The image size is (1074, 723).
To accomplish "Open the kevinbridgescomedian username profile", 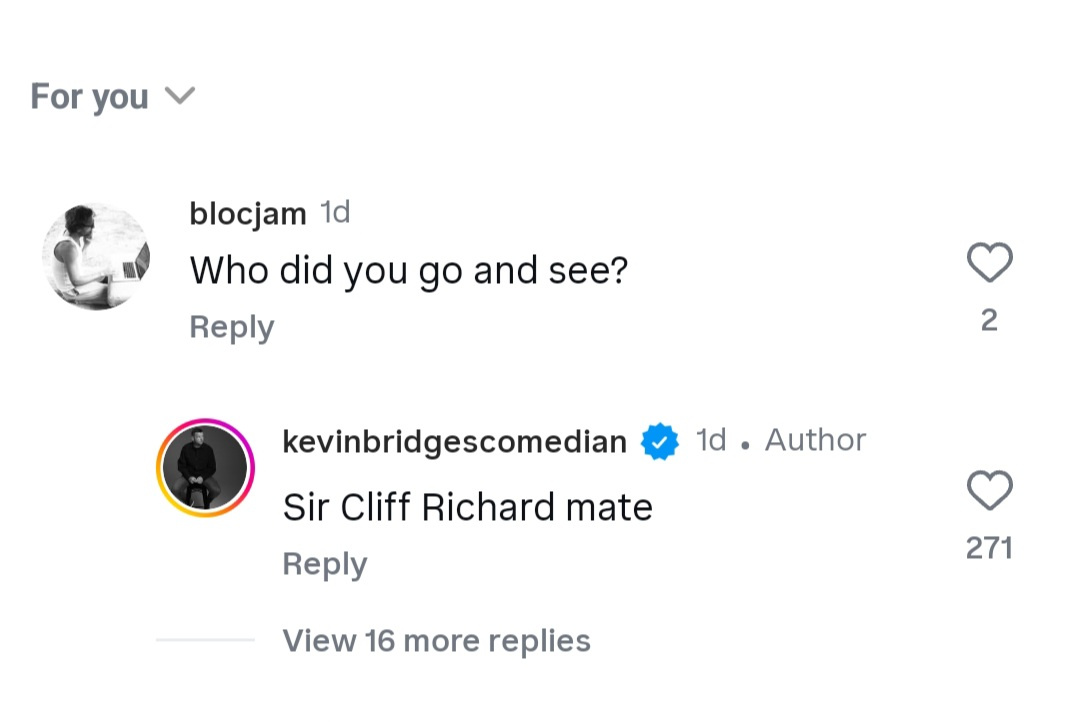I will [x=454, y=442].
